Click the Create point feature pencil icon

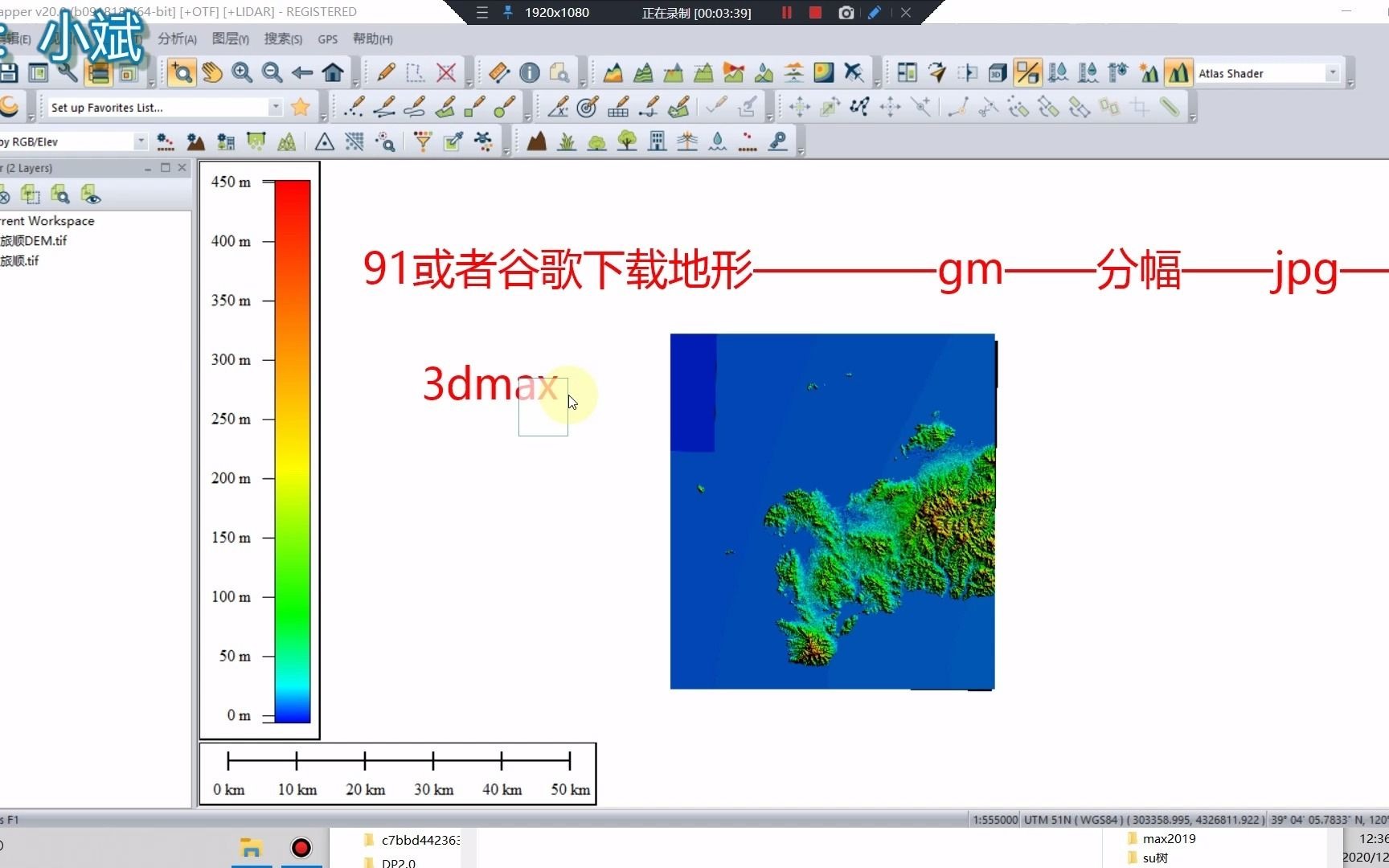coord(354,107)
